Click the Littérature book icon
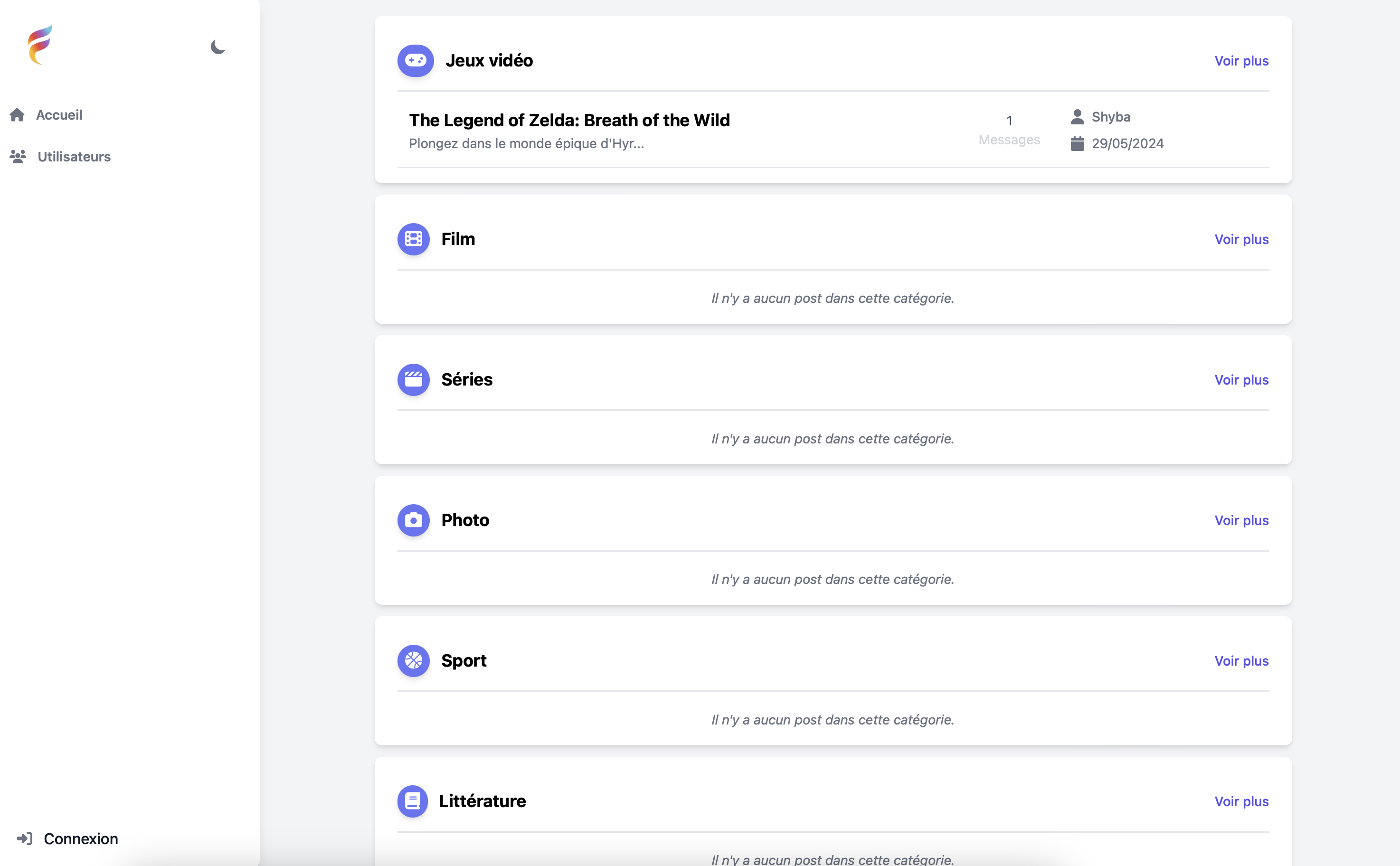This screenshot has height=866, width=1400. point(412,800)
